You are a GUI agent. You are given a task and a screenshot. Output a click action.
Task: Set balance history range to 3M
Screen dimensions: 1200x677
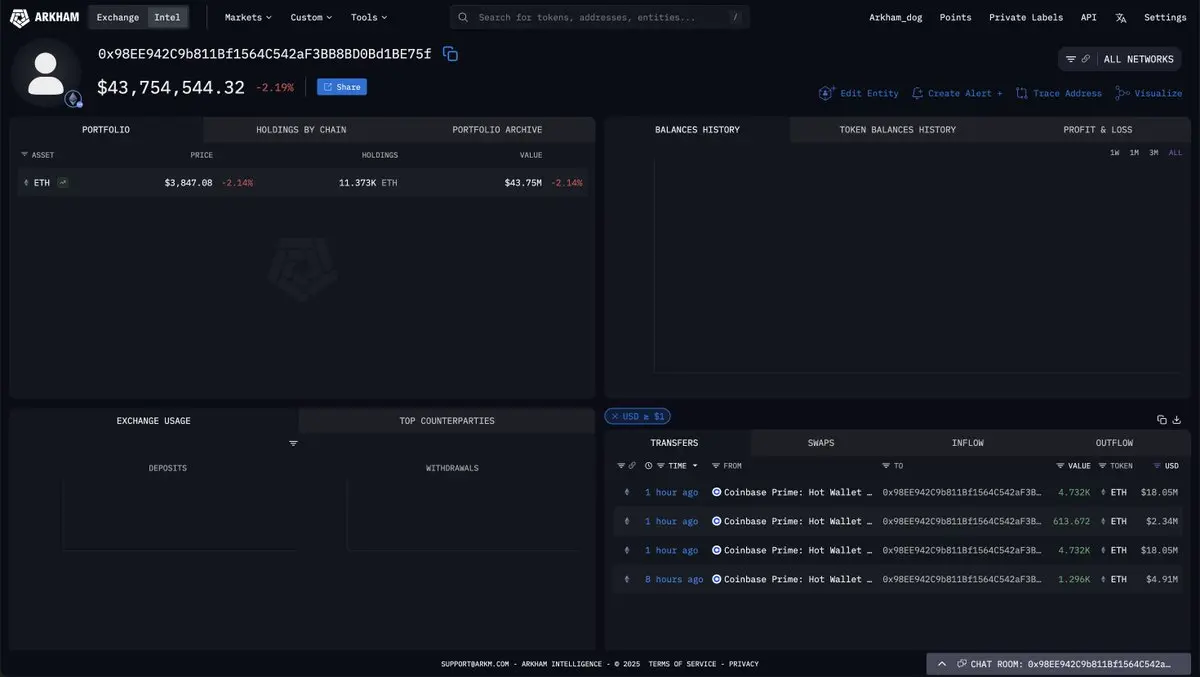(x=1154, y=153)
